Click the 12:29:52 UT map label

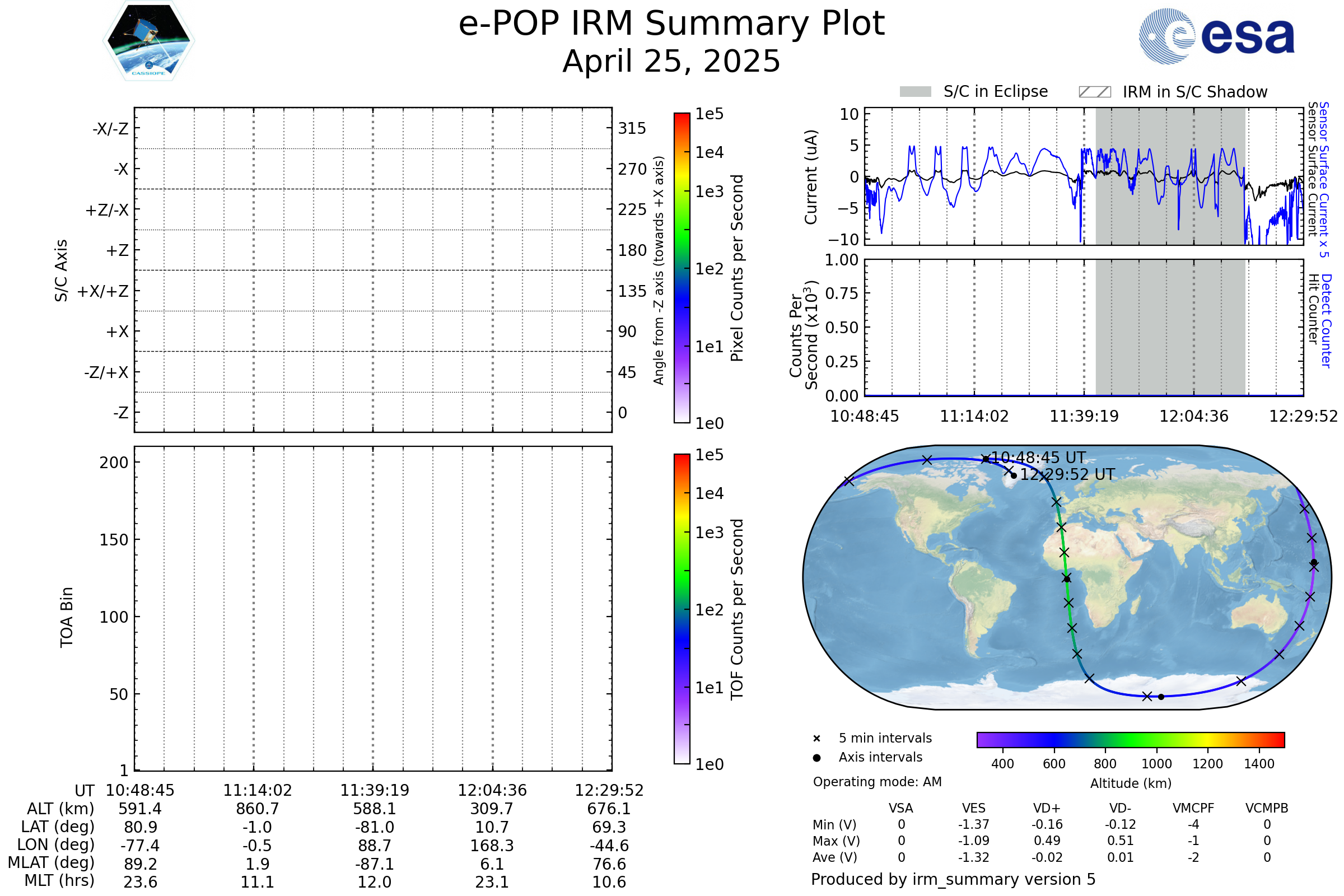tap(1067, 475)
